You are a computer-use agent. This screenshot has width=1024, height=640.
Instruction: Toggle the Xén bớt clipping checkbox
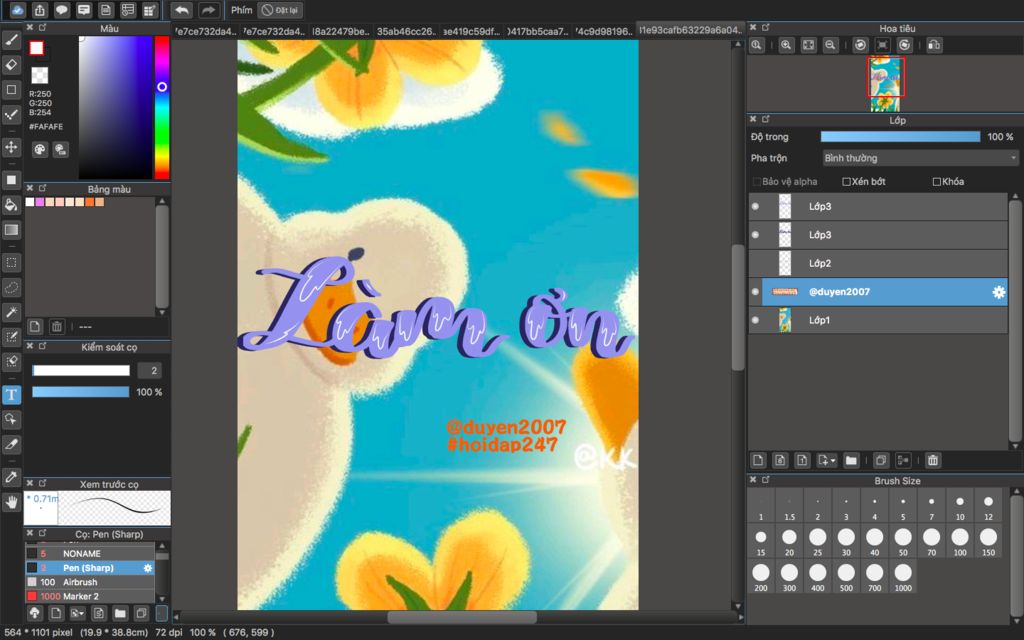(x=847, y=182)
